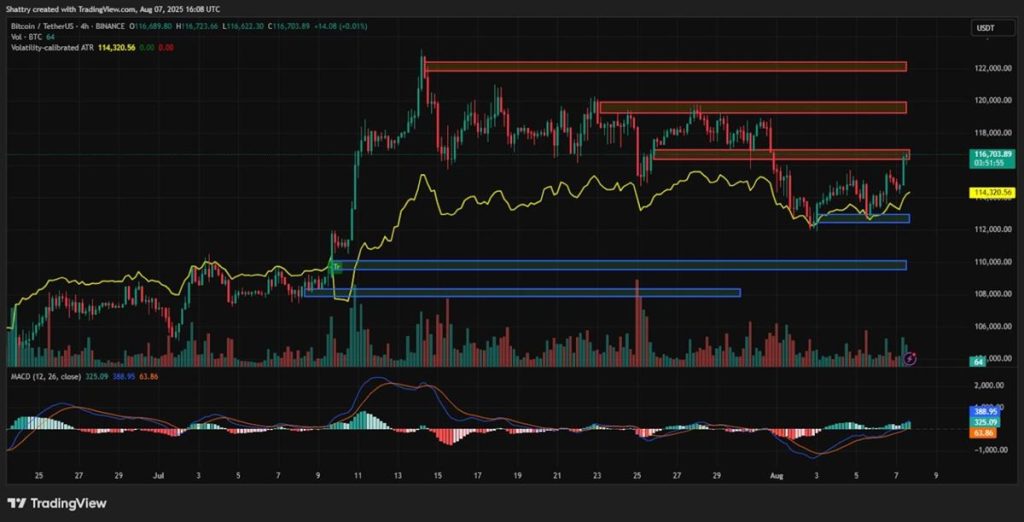
Task: Click the H116,723.66 high value
Action: [x=198, y=26]
